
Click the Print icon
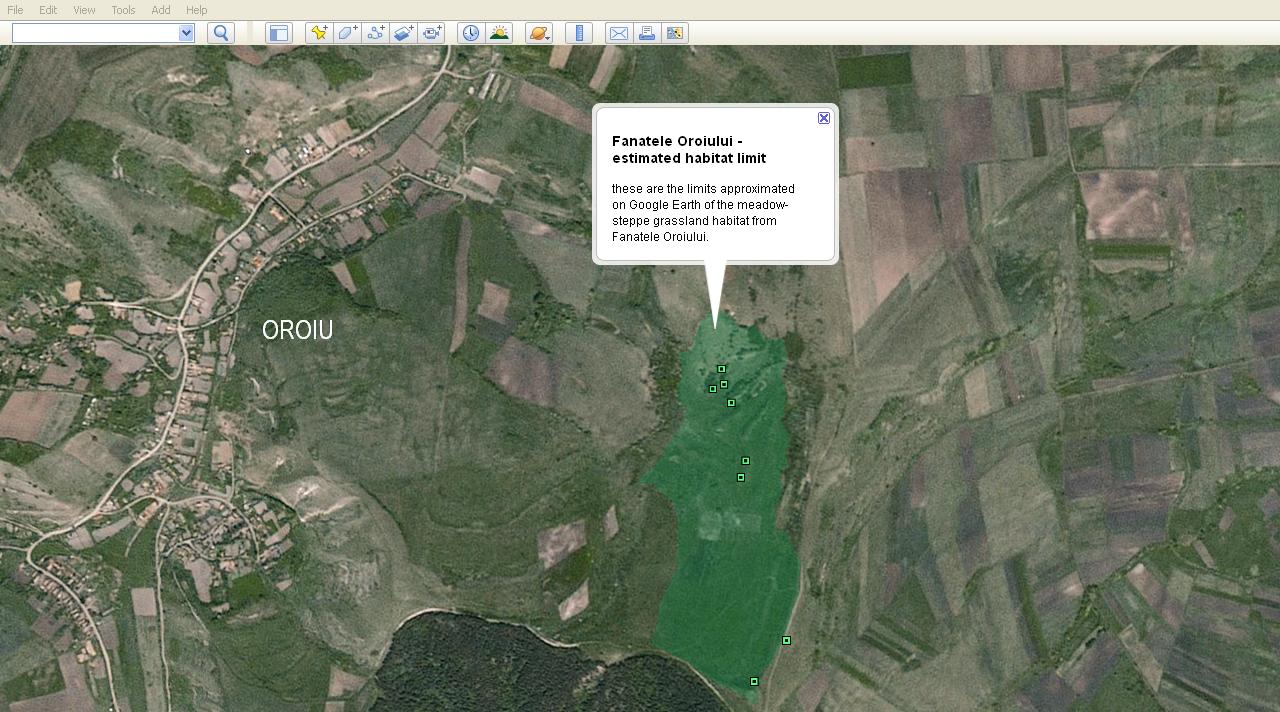click(647, 33)
